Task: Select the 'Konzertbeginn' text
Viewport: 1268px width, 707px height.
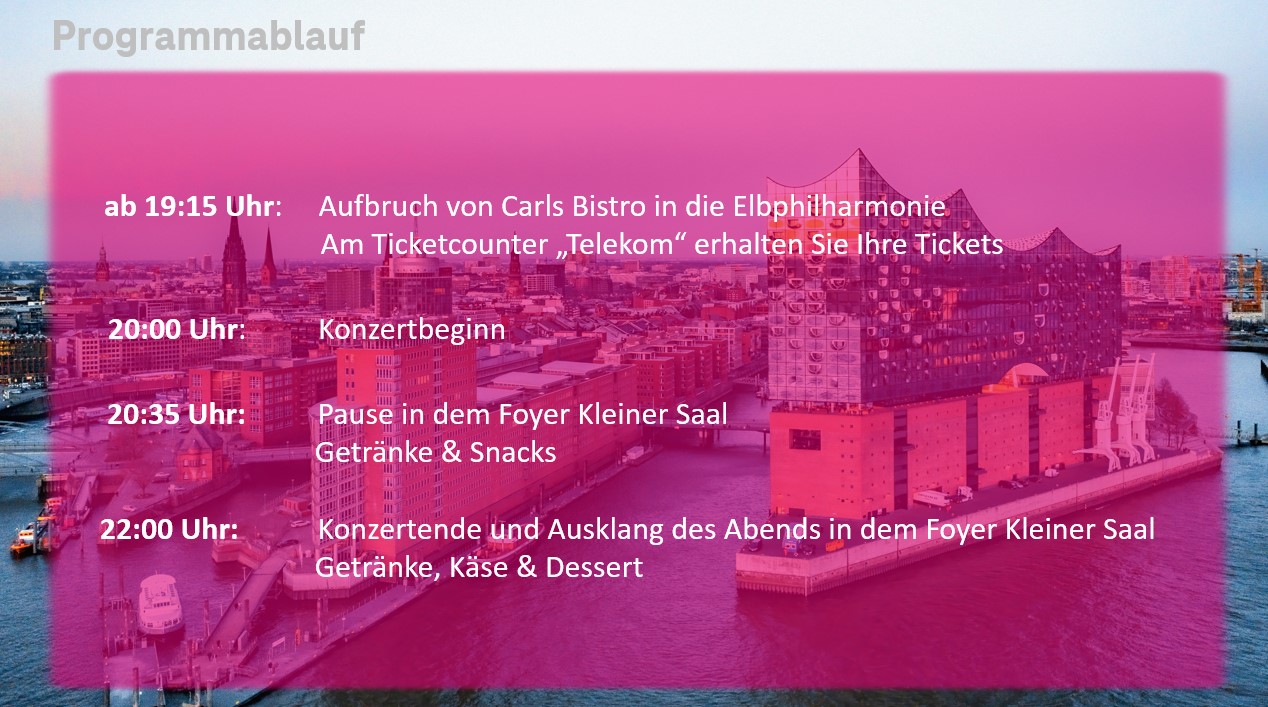Action: (412, 331)
